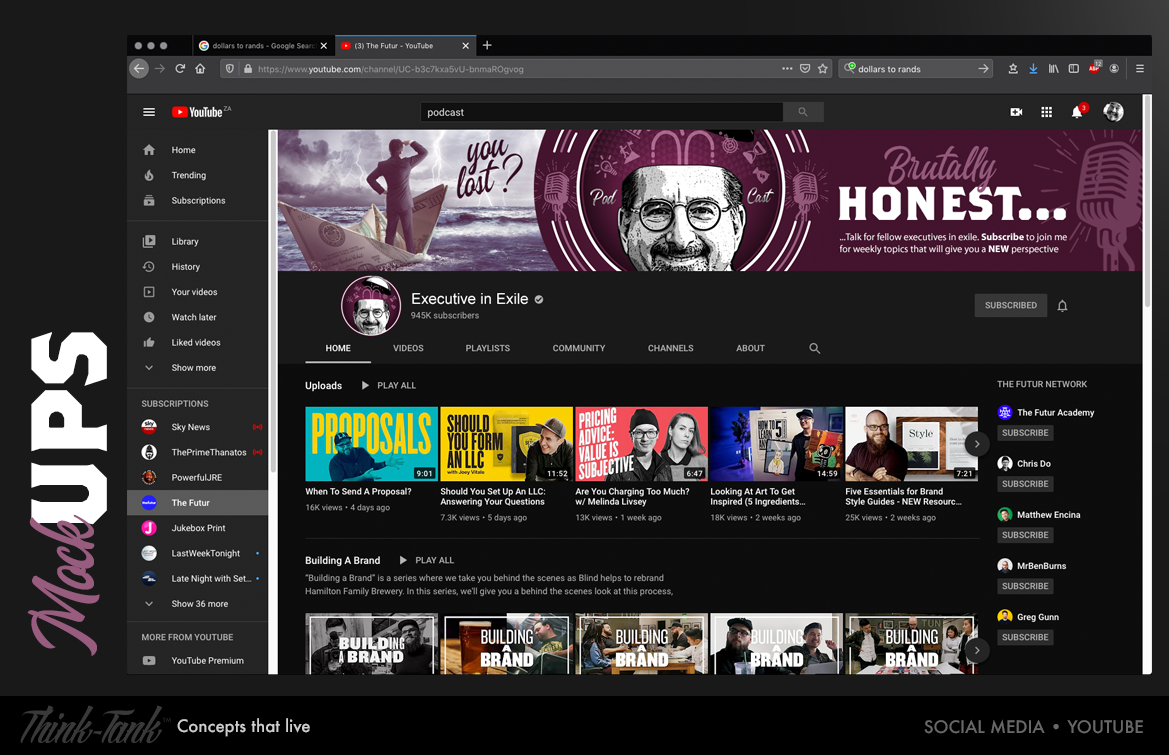This screenshot has height=755, width=1169.
Task: Bookmark the page with the star icon
Action: click(x=823, y=69)
